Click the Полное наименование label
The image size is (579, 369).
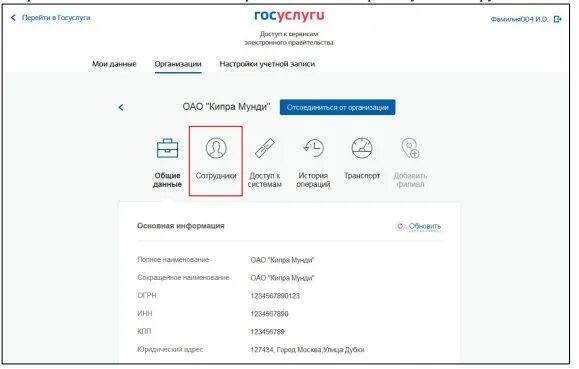(173, 260)
